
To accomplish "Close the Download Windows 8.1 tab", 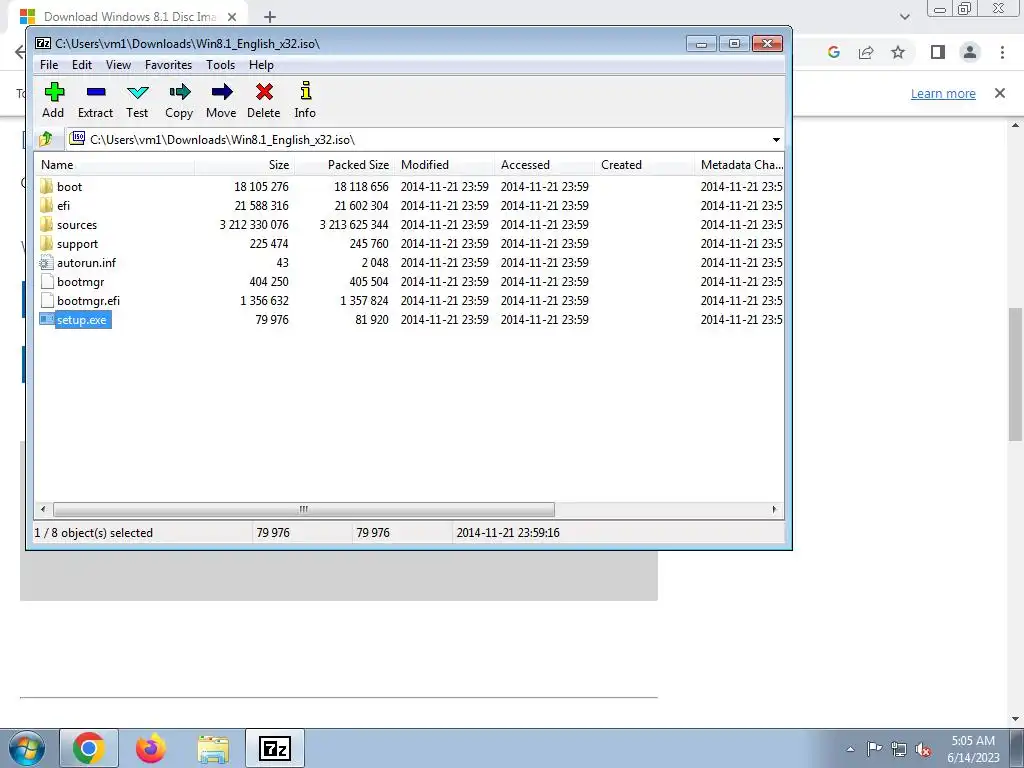I will [232, 17].
